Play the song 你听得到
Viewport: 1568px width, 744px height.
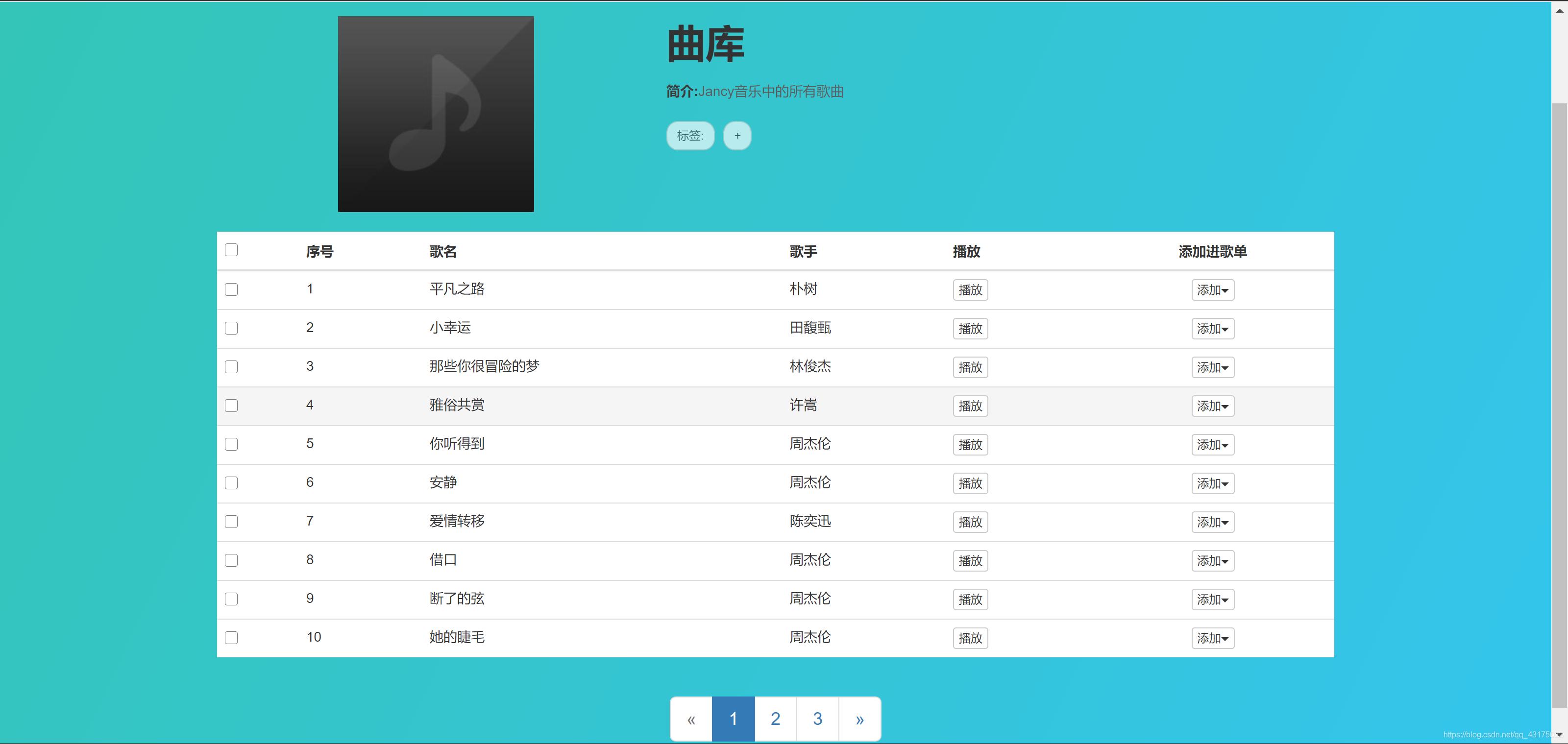[970, 445]
